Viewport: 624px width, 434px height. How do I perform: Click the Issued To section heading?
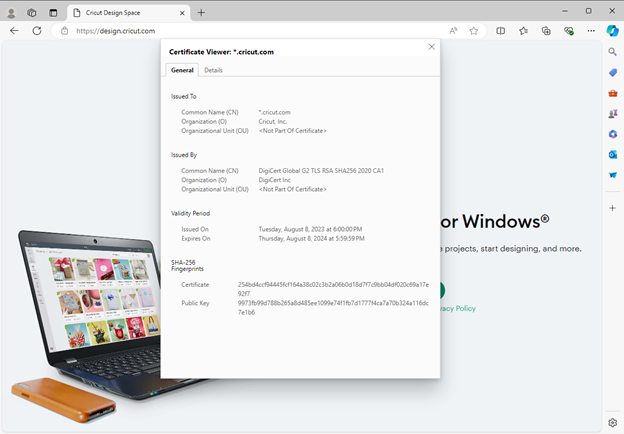tap(183, 96)
